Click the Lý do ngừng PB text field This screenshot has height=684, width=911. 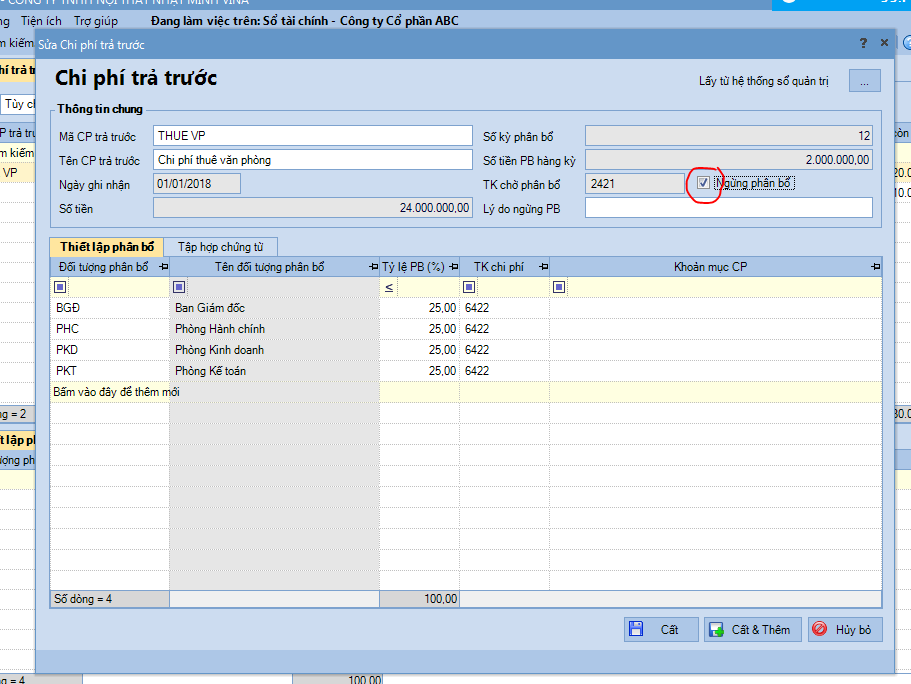[x=728, y=208]
